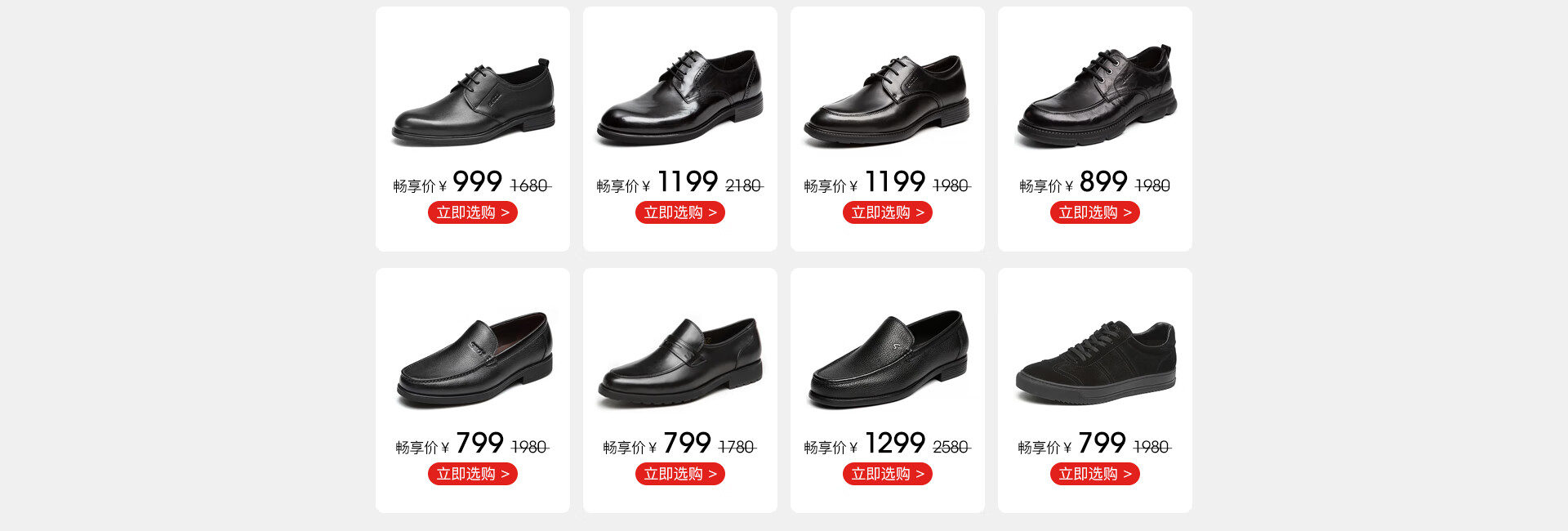Image resolution: width=1568 pixels, height=531 pixels.
Task: Open the 799 loafer with original price 1980
Action: (474, 359)
